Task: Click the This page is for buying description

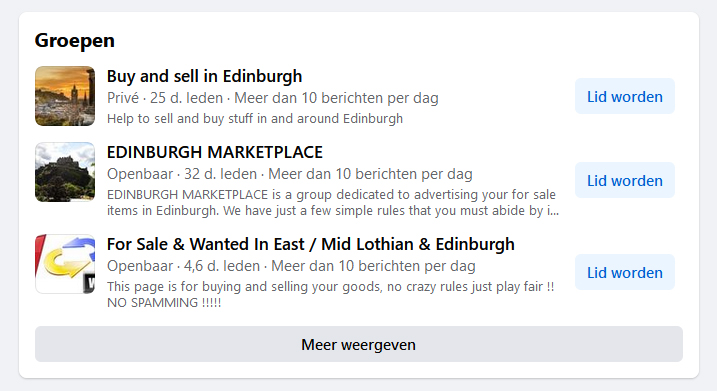Action: [x=331, y=287]
